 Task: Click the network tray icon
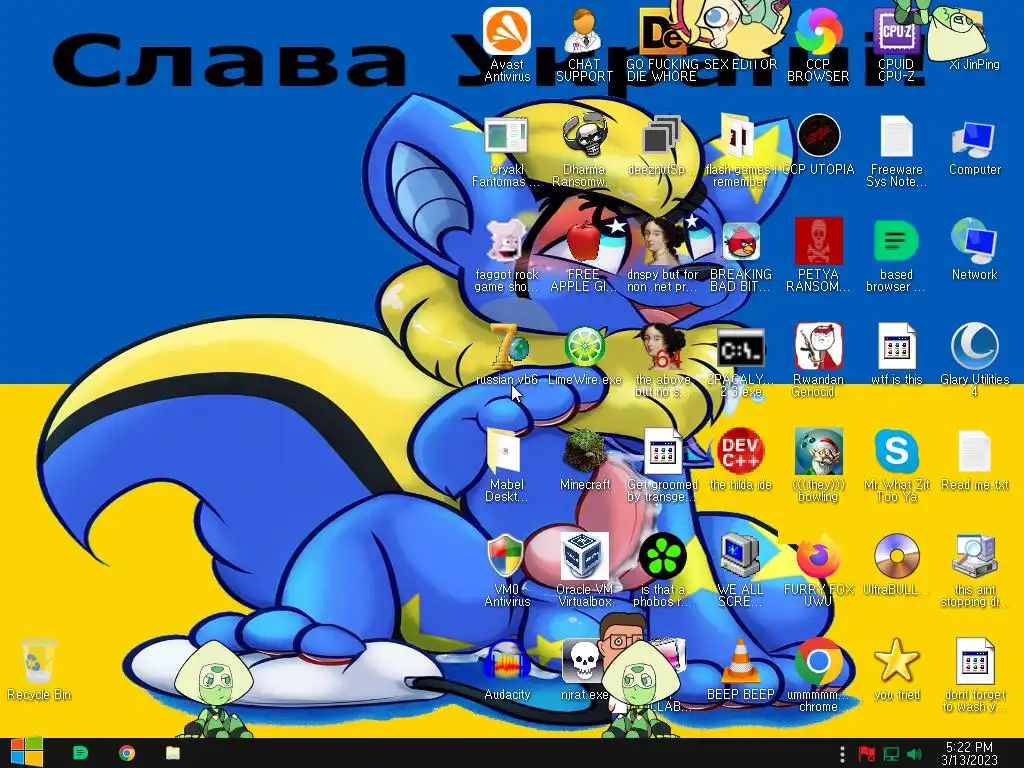click(x=891, y=754)
